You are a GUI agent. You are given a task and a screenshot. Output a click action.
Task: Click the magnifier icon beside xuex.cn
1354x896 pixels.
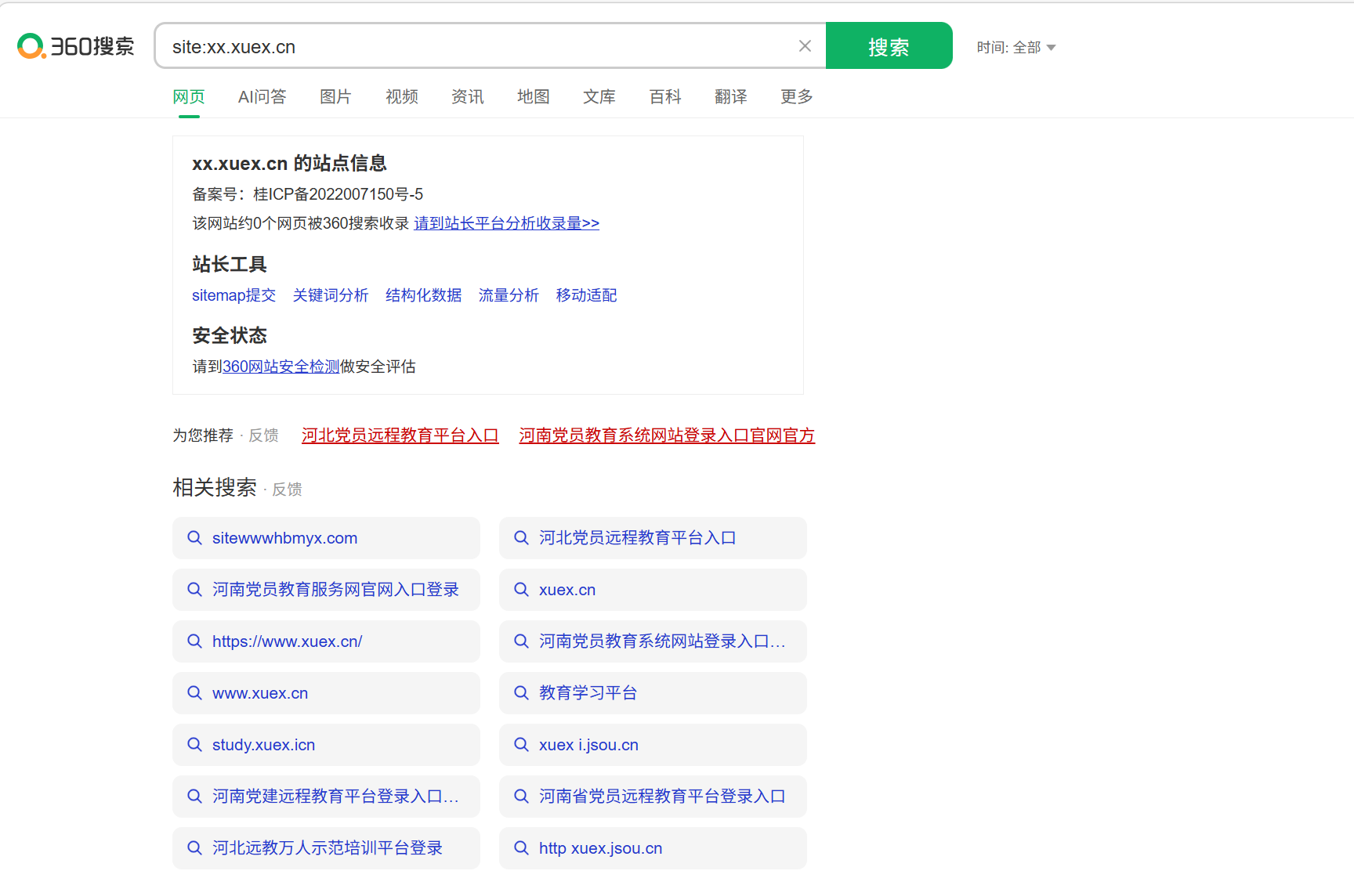pos(521,590)
